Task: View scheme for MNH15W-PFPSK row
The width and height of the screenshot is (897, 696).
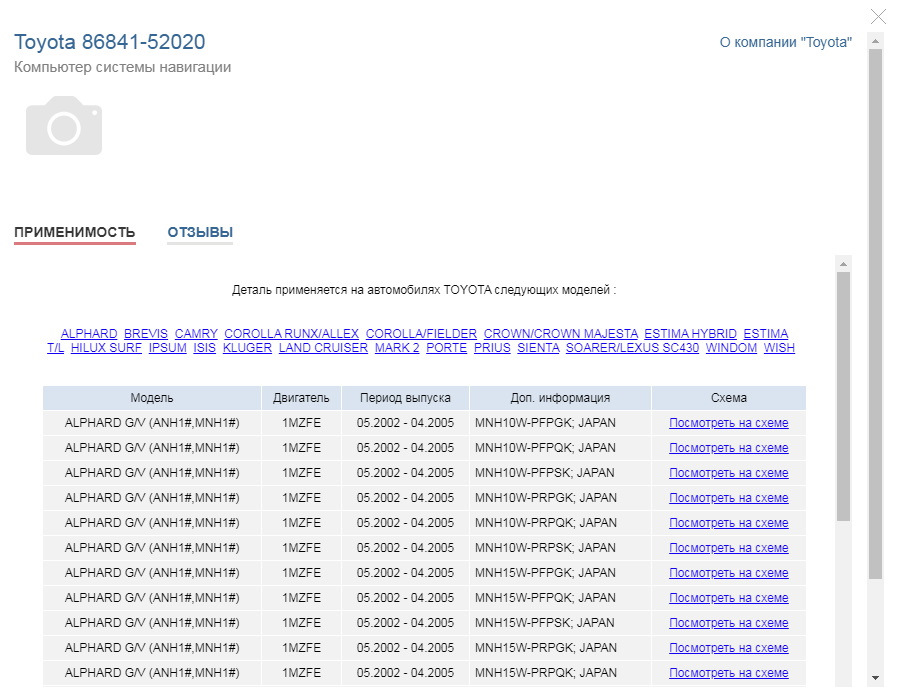Action: 729,623
